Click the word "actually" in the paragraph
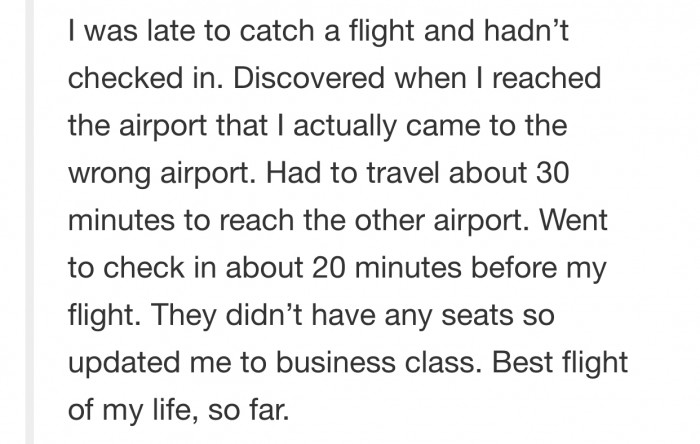 (x=345, y=125)
